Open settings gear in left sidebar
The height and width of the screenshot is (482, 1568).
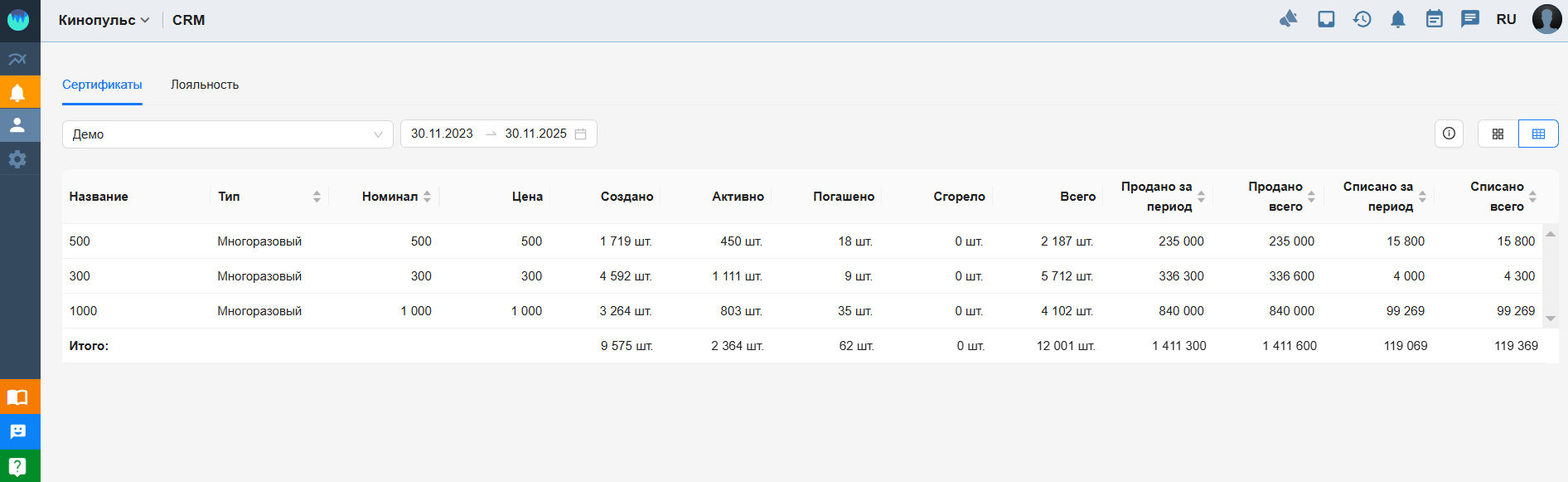[17, 158]
